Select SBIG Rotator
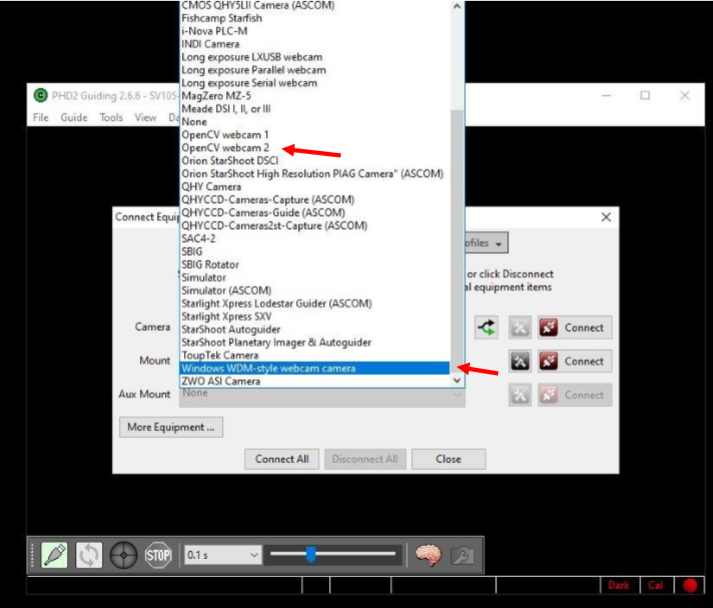 pyautogui.click(x=315, y=264)
